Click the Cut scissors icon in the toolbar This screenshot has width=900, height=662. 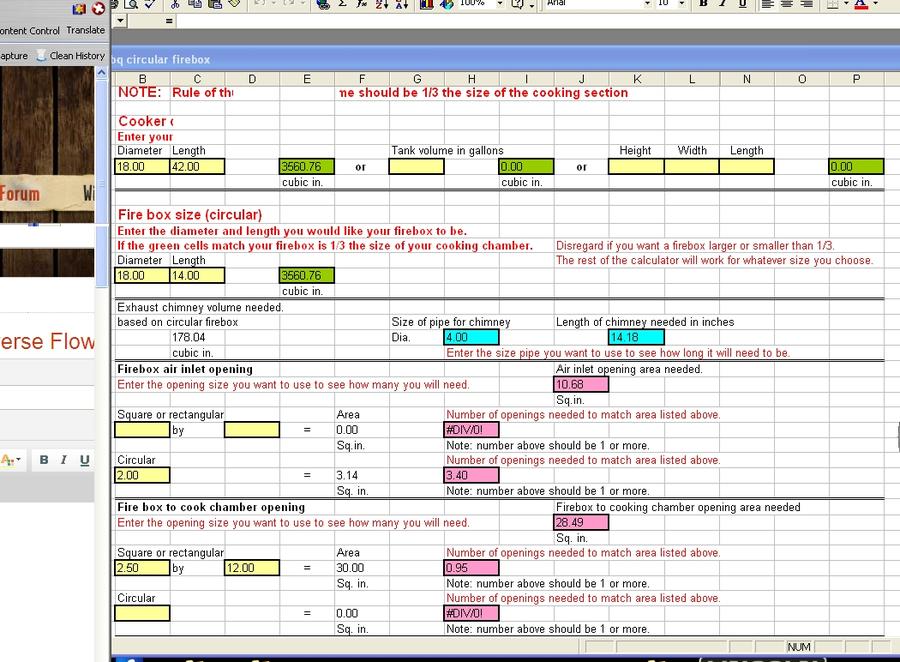[173, 4]
